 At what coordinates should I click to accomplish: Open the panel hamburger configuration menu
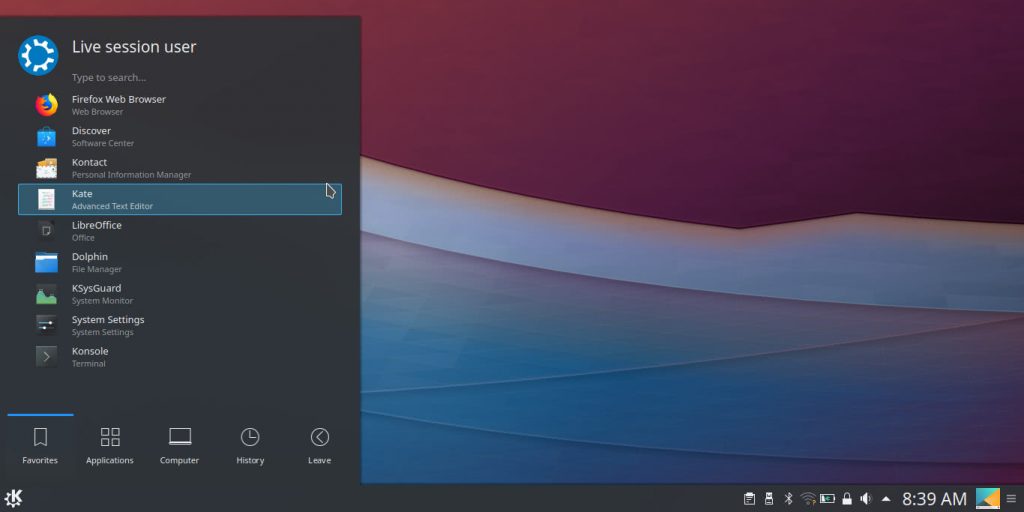coord(1012,499)
